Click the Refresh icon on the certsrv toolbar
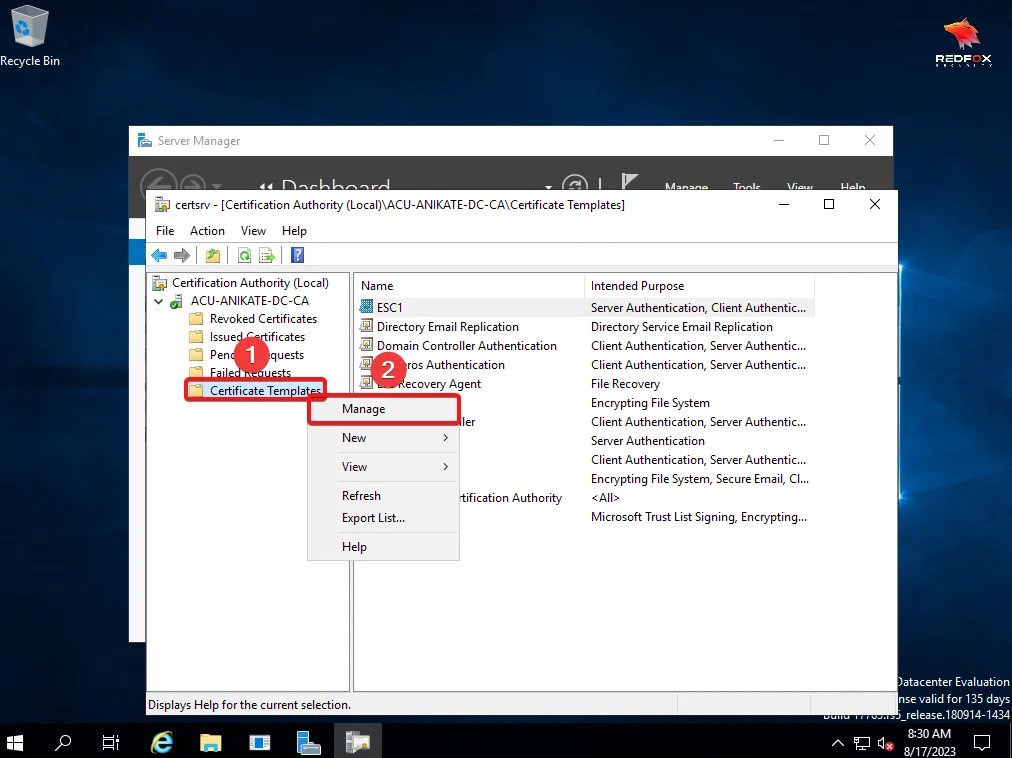Screen dimensions: 1012x758 click(244, 255)
